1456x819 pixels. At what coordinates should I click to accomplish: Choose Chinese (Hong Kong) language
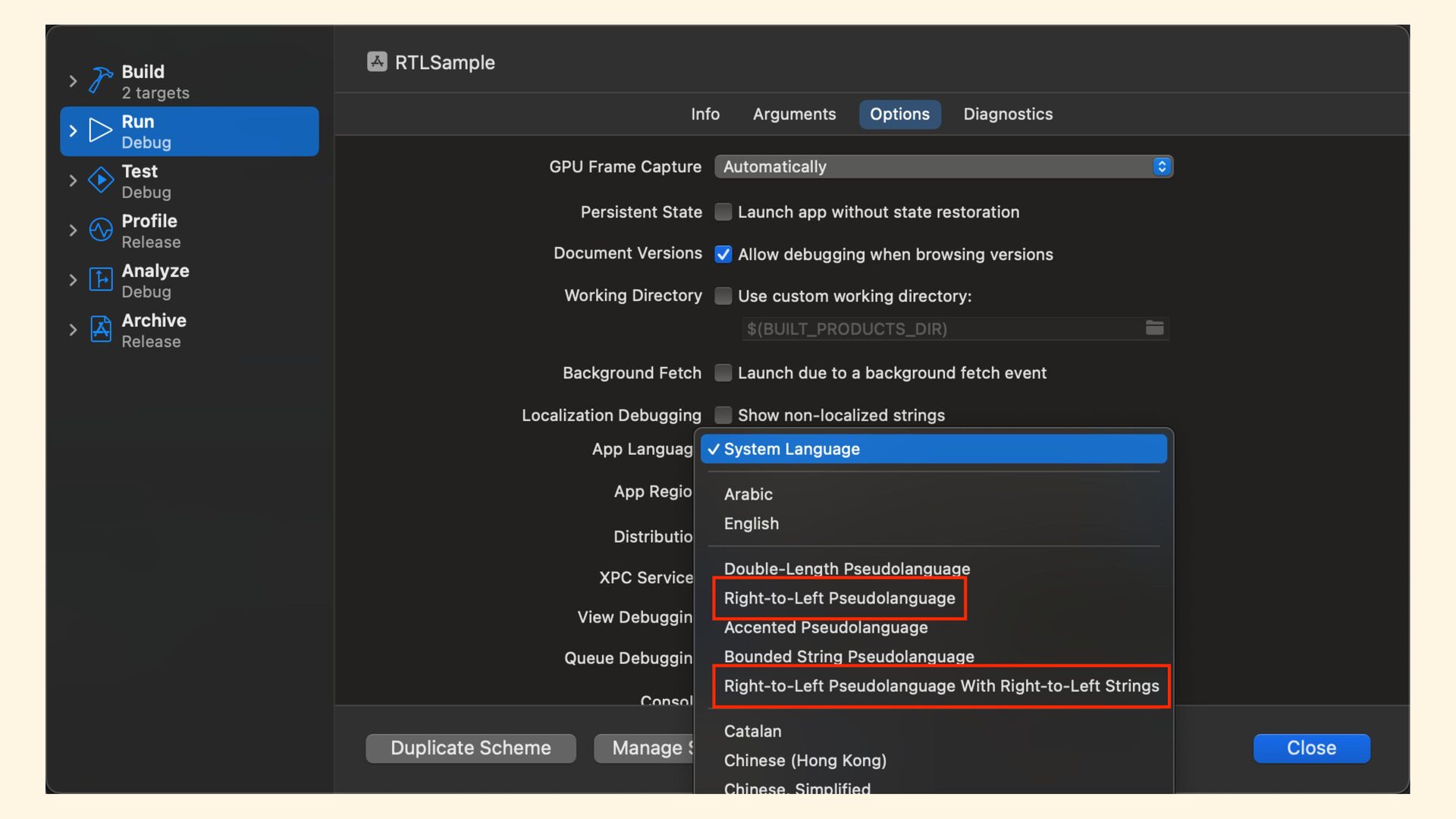pyautogui.click(x=934, y=761)
